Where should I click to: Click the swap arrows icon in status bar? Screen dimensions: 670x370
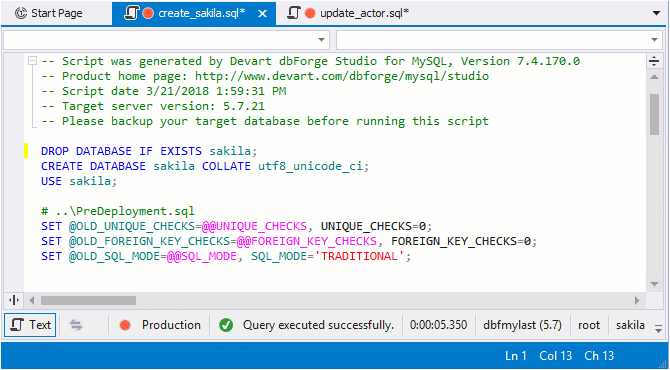[x=76, y=325]
